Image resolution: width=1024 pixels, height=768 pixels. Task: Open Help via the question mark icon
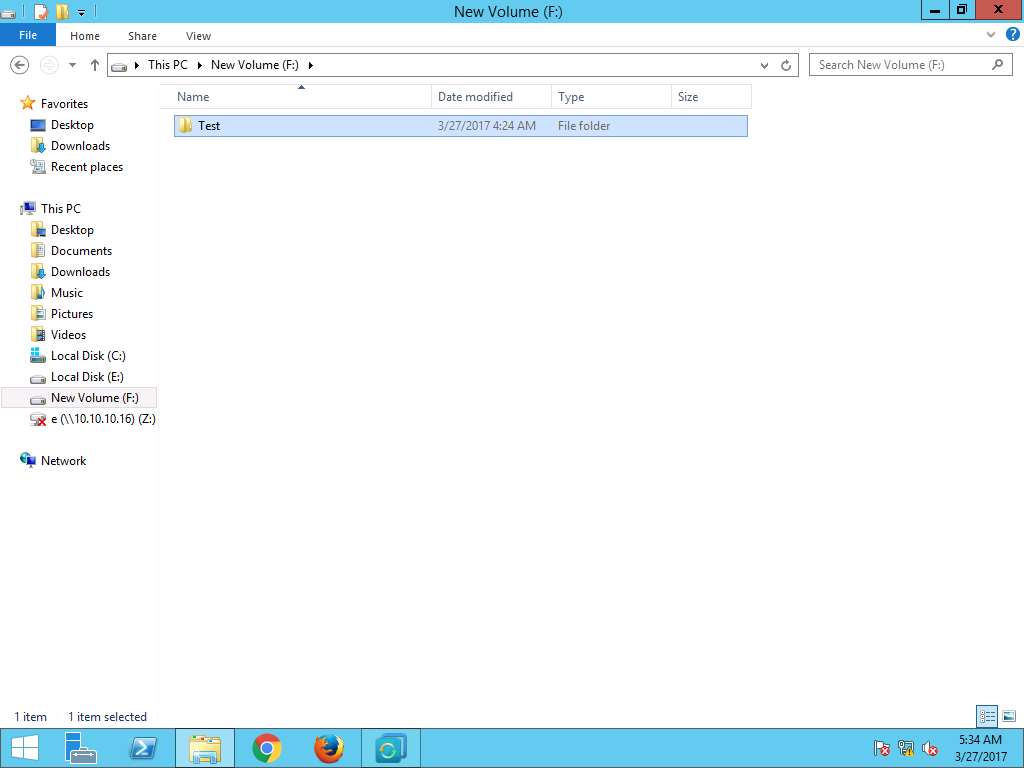tap(1012, 35)
